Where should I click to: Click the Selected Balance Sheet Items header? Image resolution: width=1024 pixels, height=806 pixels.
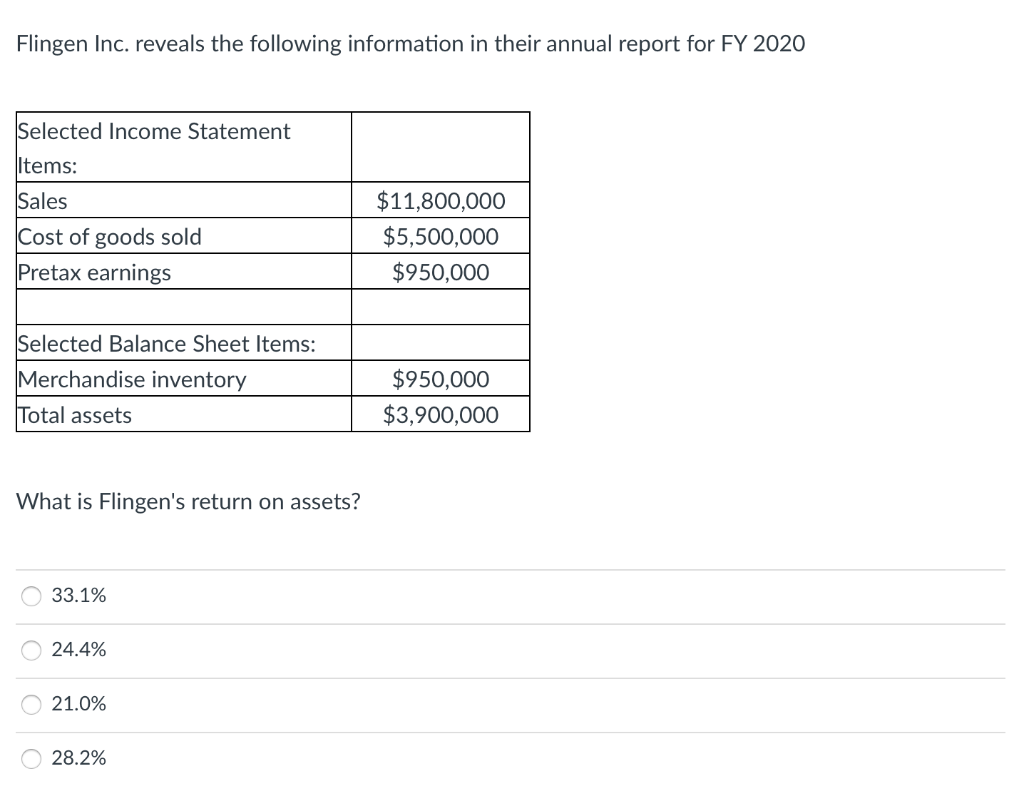(x=166, y=343)
